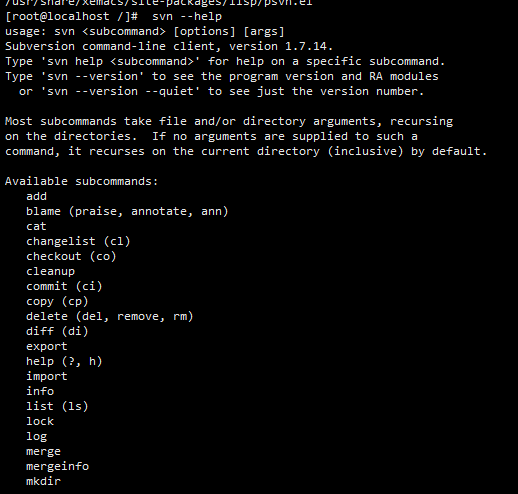Click the 'mkdir' subcommand at bottom

coord(44,481)
